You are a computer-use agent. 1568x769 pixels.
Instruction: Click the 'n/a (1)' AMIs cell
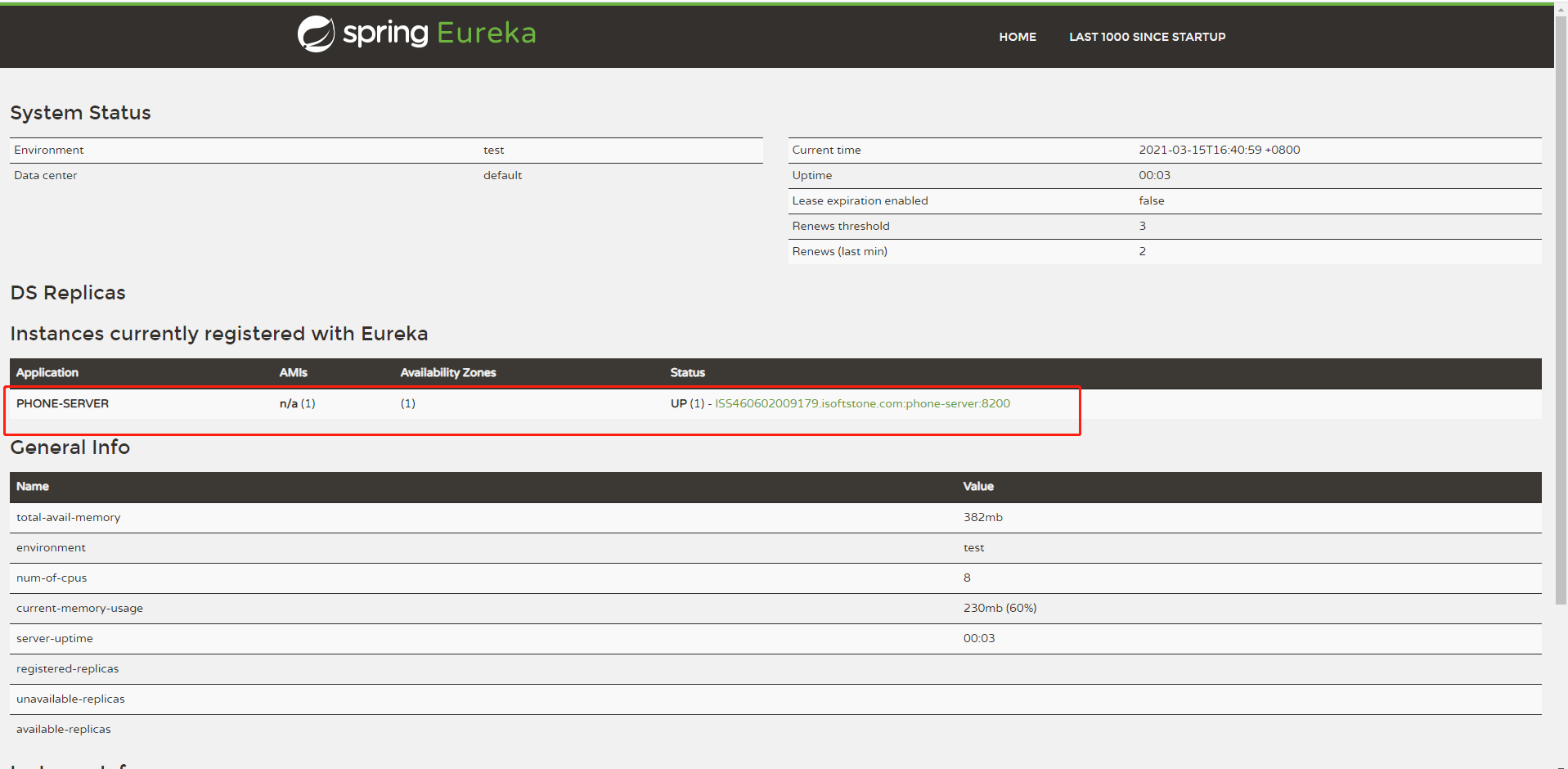point(297,403)
